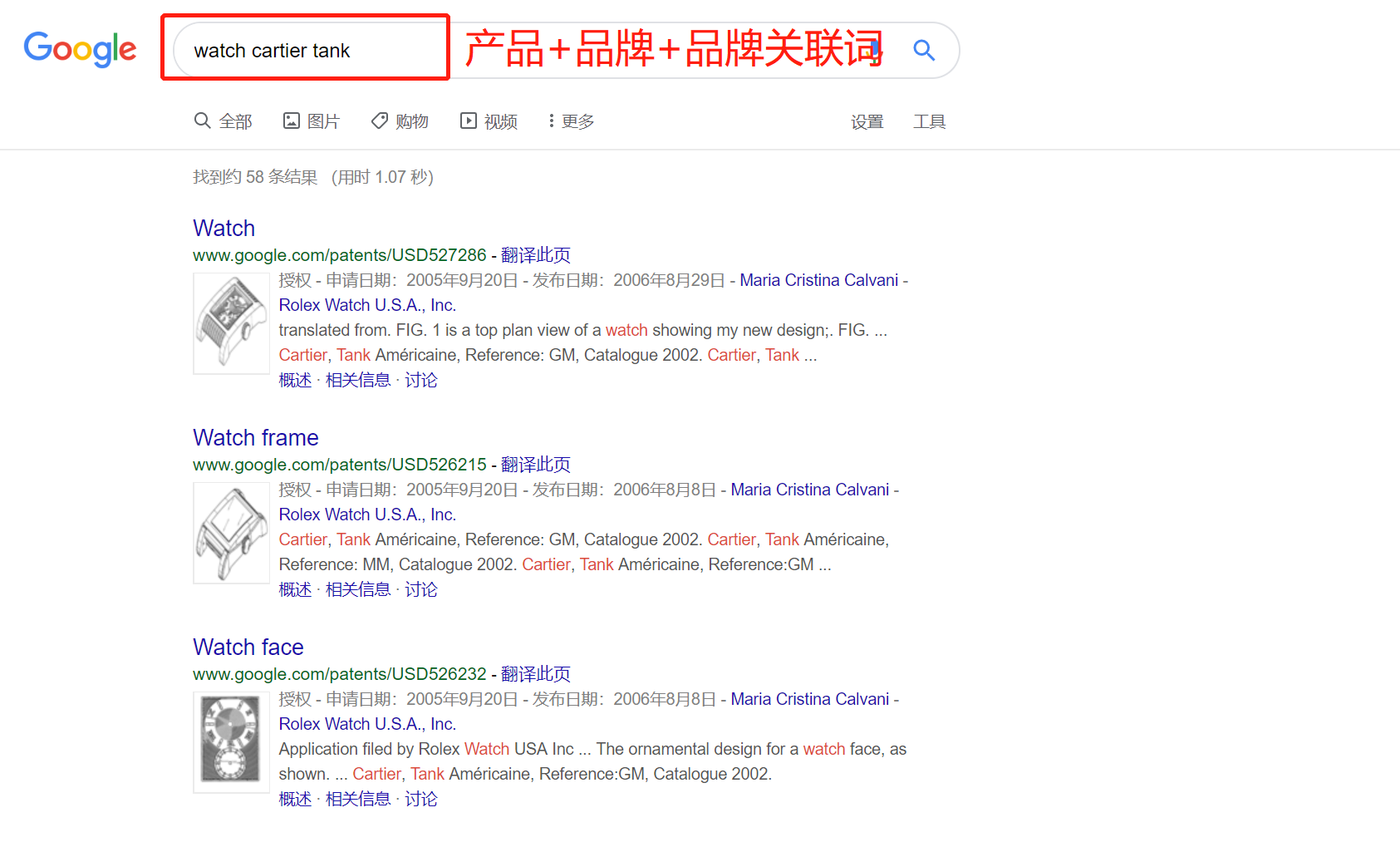Click 翻译此页 for the Watch face result
The width and height of the screenshot is (1400, 842).
pos(536,674)
